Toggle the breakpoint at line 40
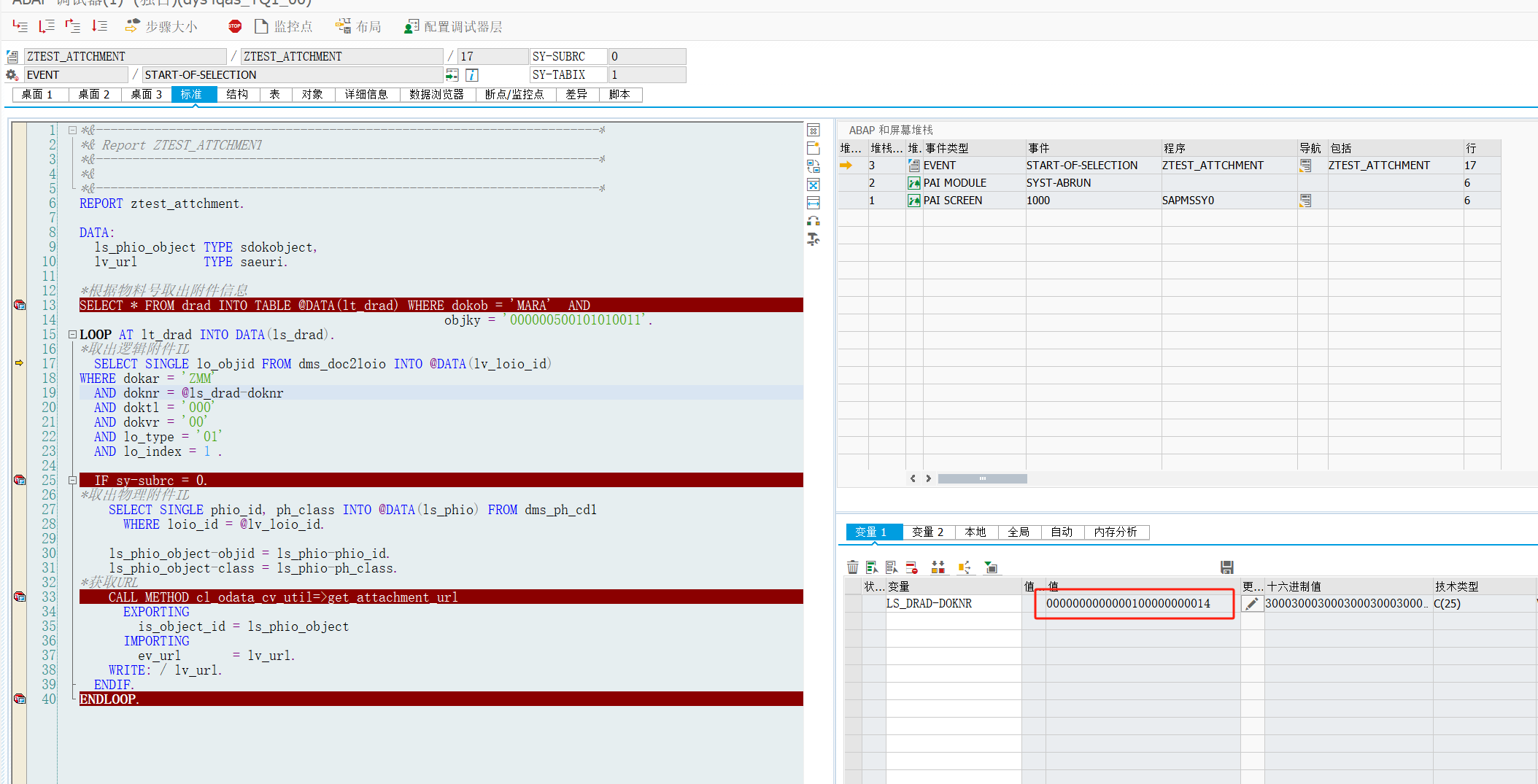The width and height of the screenshot is (1538, 784). (20, 699)
